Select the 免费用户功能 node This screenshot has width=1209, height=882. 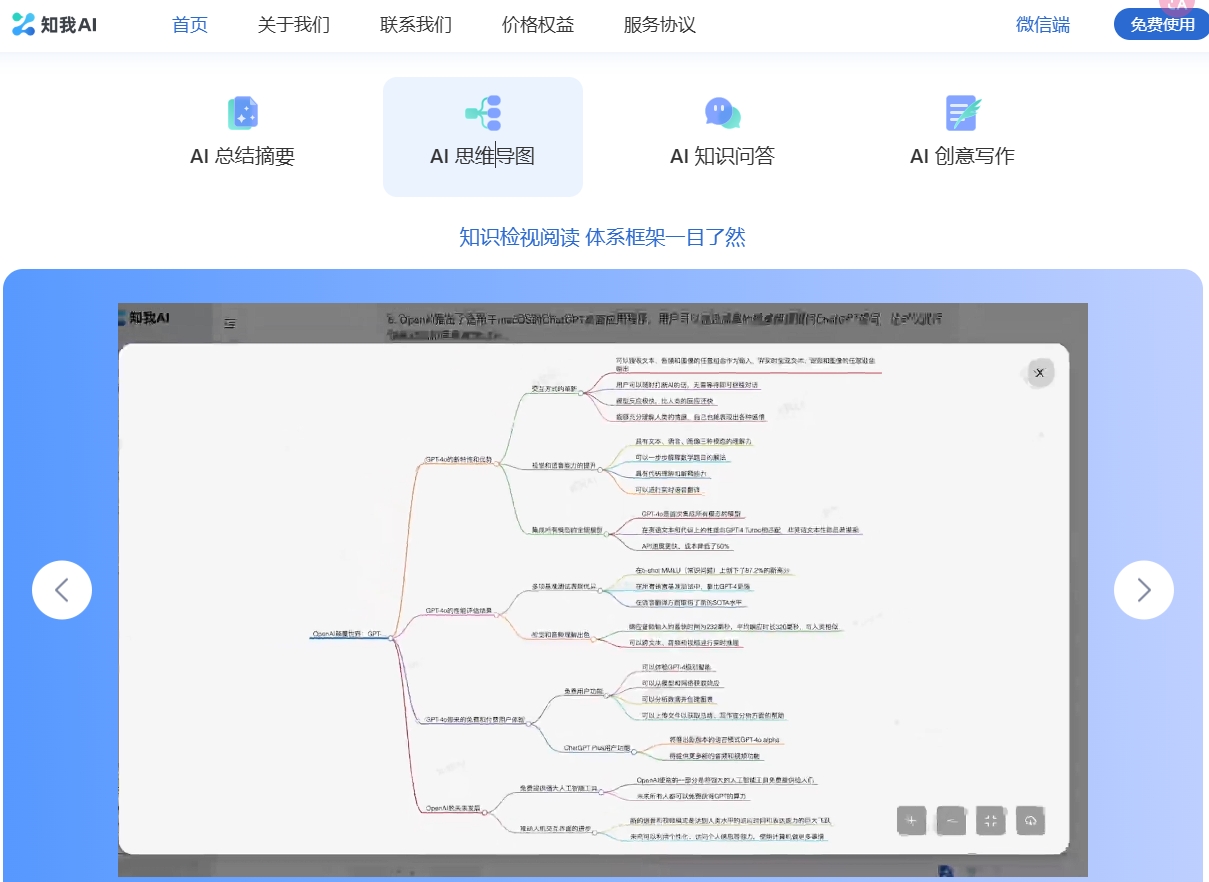583,691
